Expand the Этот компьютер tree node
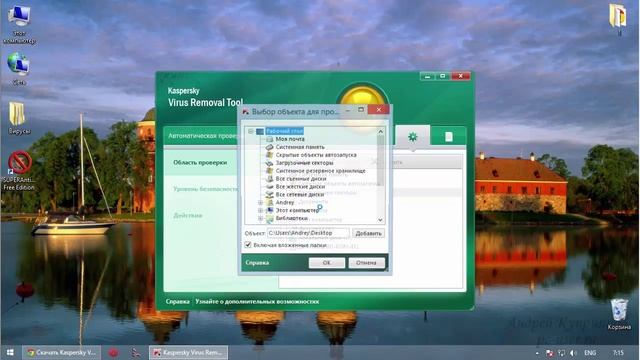 pos(260,210)
